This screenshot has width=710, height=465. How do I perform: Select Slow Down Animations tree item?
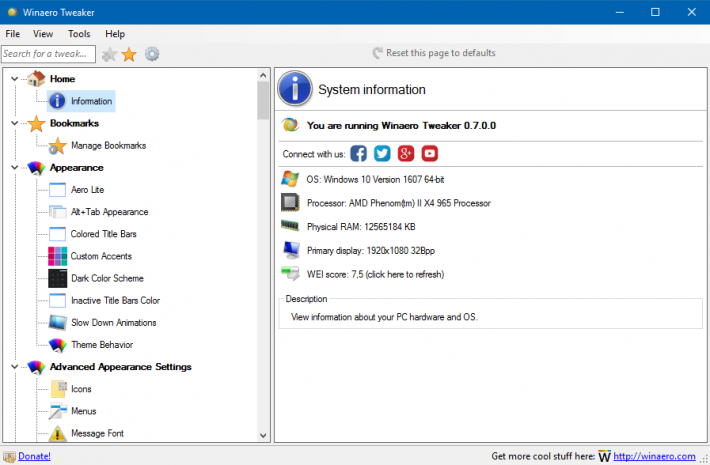tap(114, 323)
